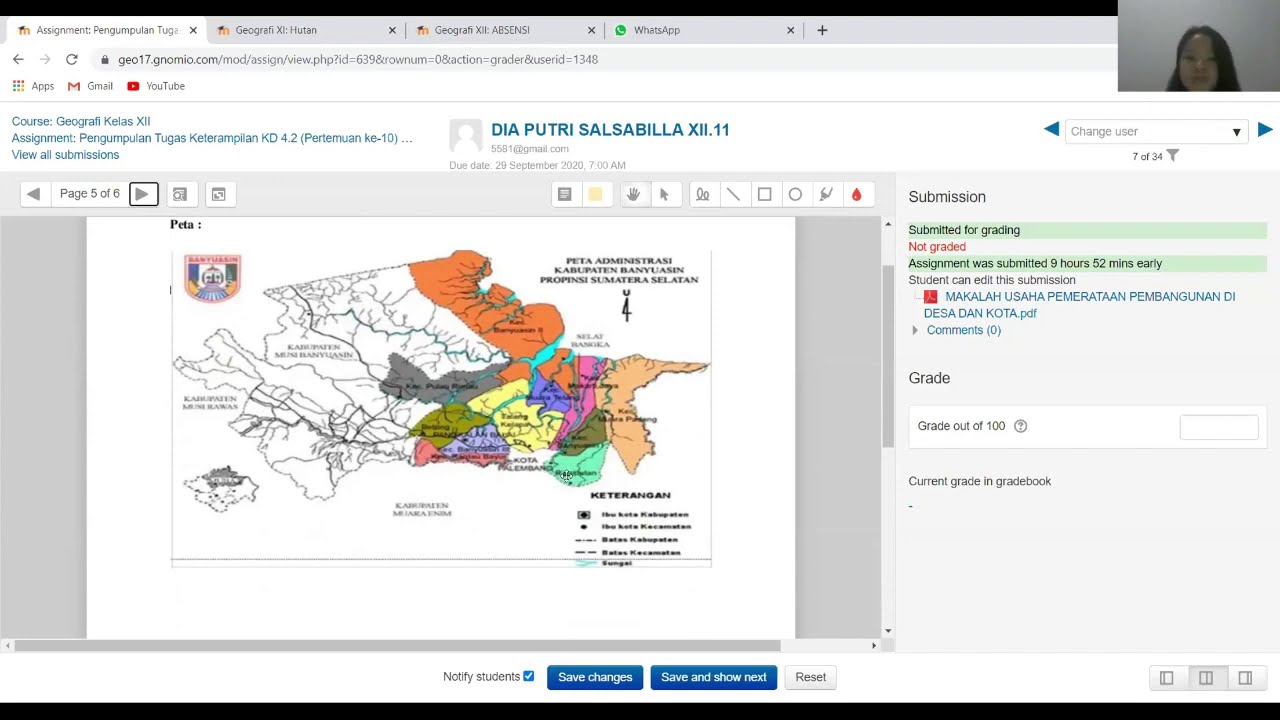Collapse the grade panel layout

click(1167, 678)
